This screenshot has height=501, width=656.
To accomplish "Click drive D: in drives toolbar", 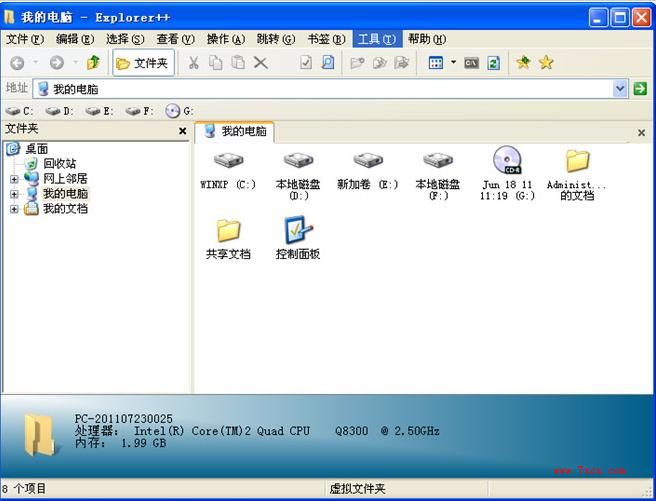I will pyautogui.click(x=59, y=111).
